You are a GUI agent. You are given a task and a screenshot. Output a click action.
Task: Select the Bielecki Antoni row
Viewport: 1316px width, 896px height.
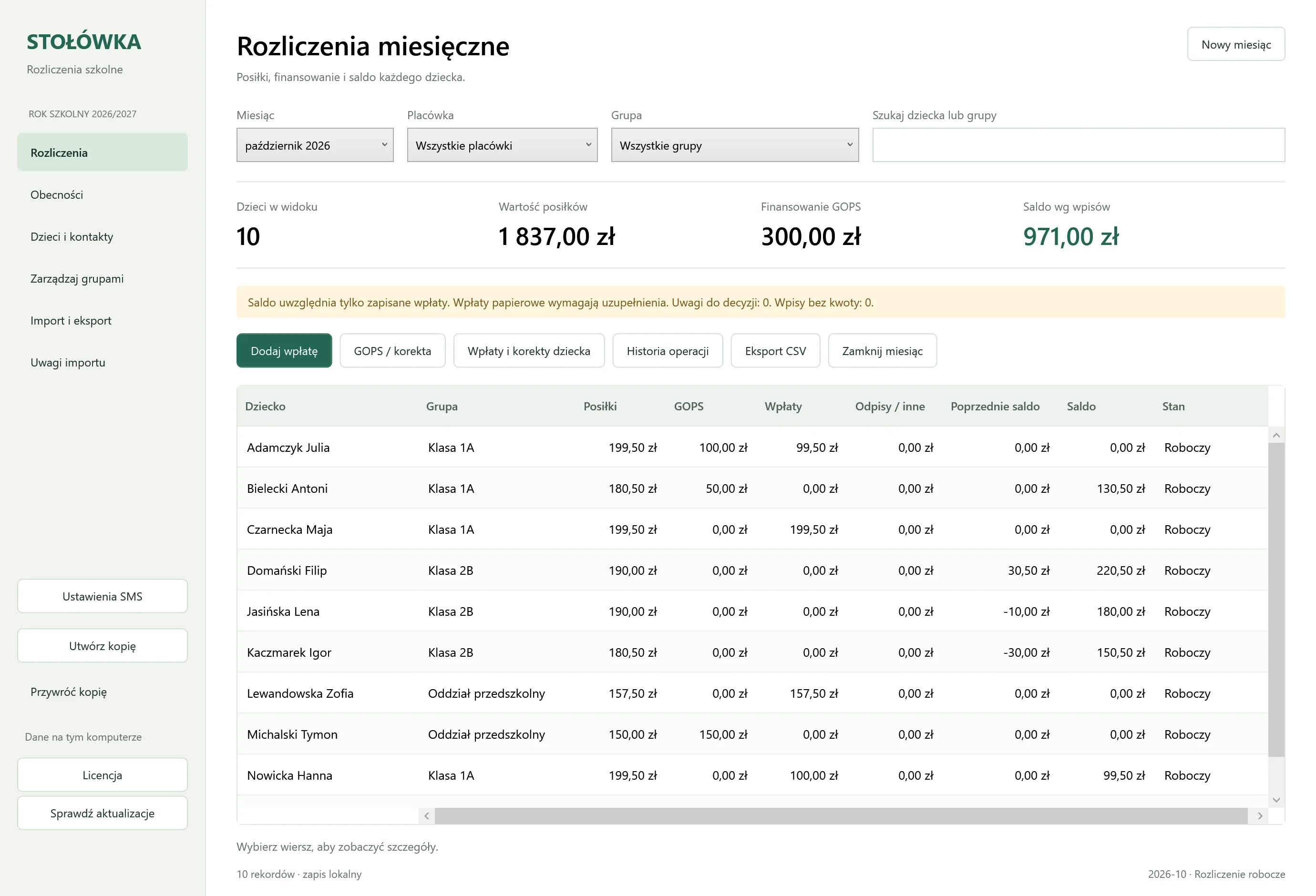click(x=752, y=489)
